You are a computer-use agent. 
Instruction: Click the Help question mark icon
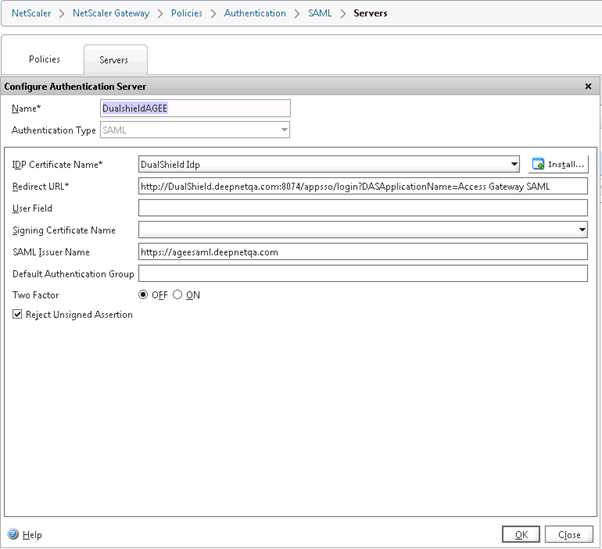(x=13, y=535)
